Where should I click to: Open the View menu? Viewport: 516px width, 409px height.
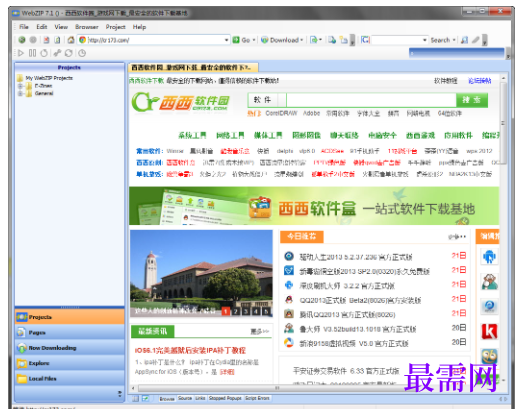tap(61, 27)
